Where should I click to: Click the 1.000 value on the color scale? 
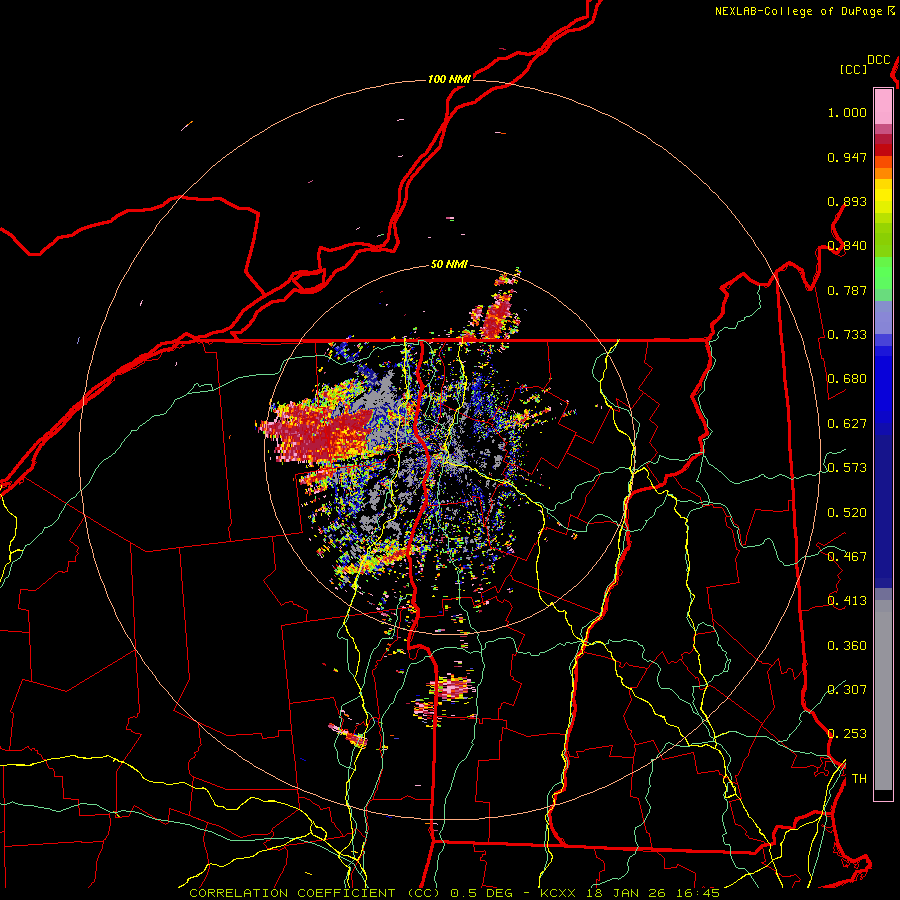tap(847, 112)
